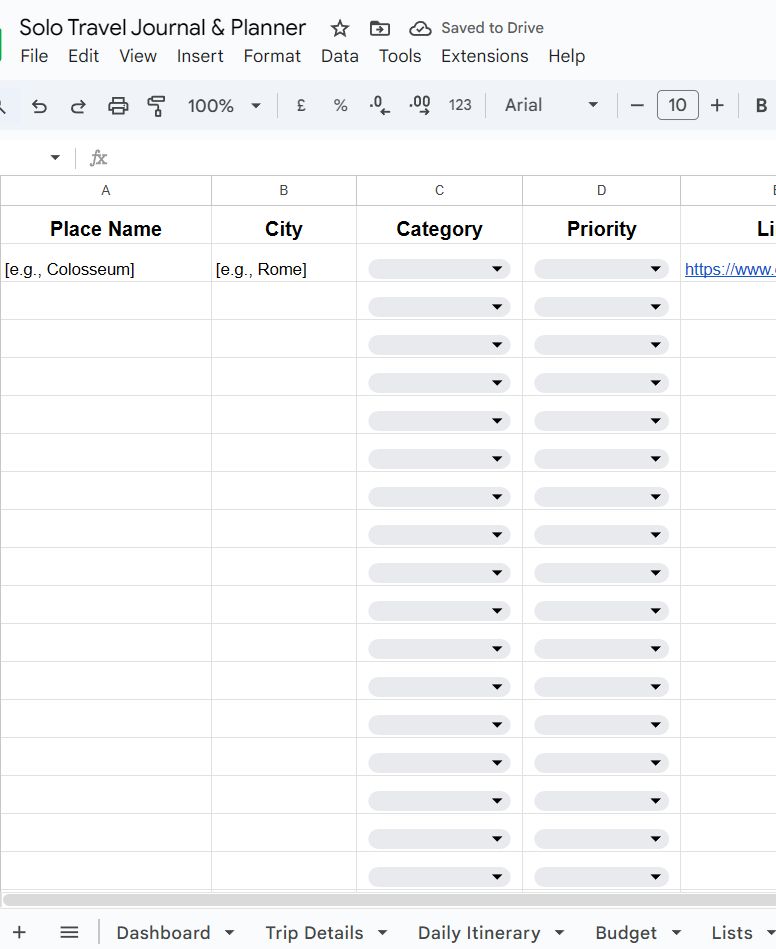Expand the Category dropdown in the Colosseum row

click(x=439, y=269)
